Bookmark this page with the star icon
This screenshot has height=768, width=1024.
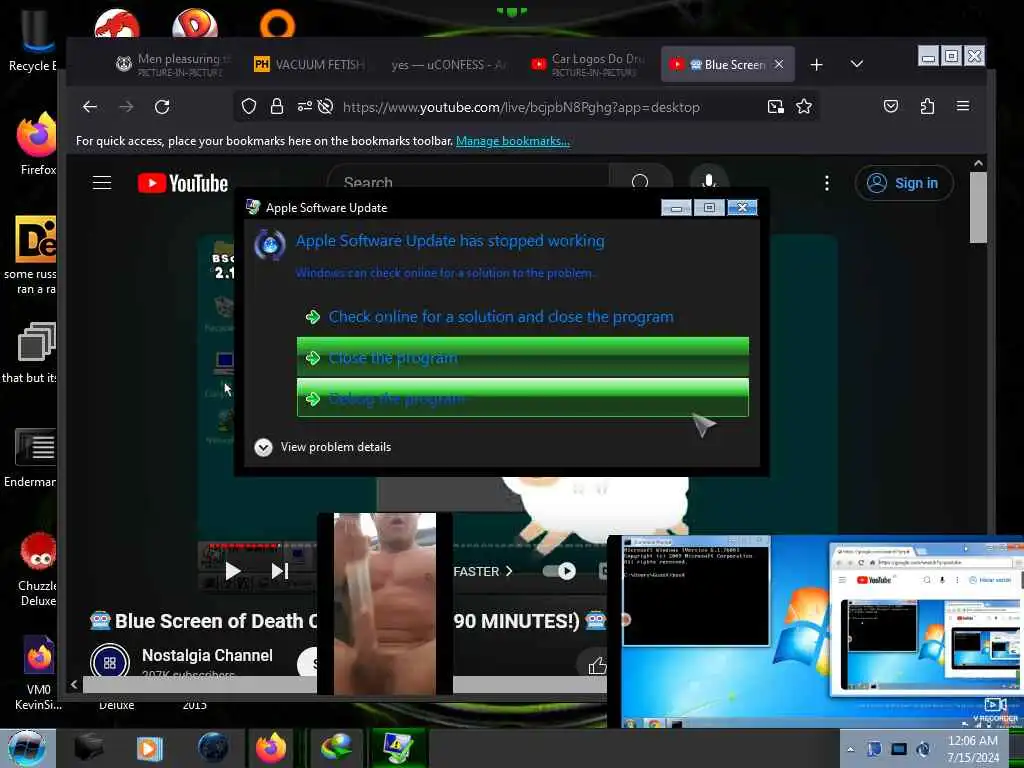tap(804, 106)
